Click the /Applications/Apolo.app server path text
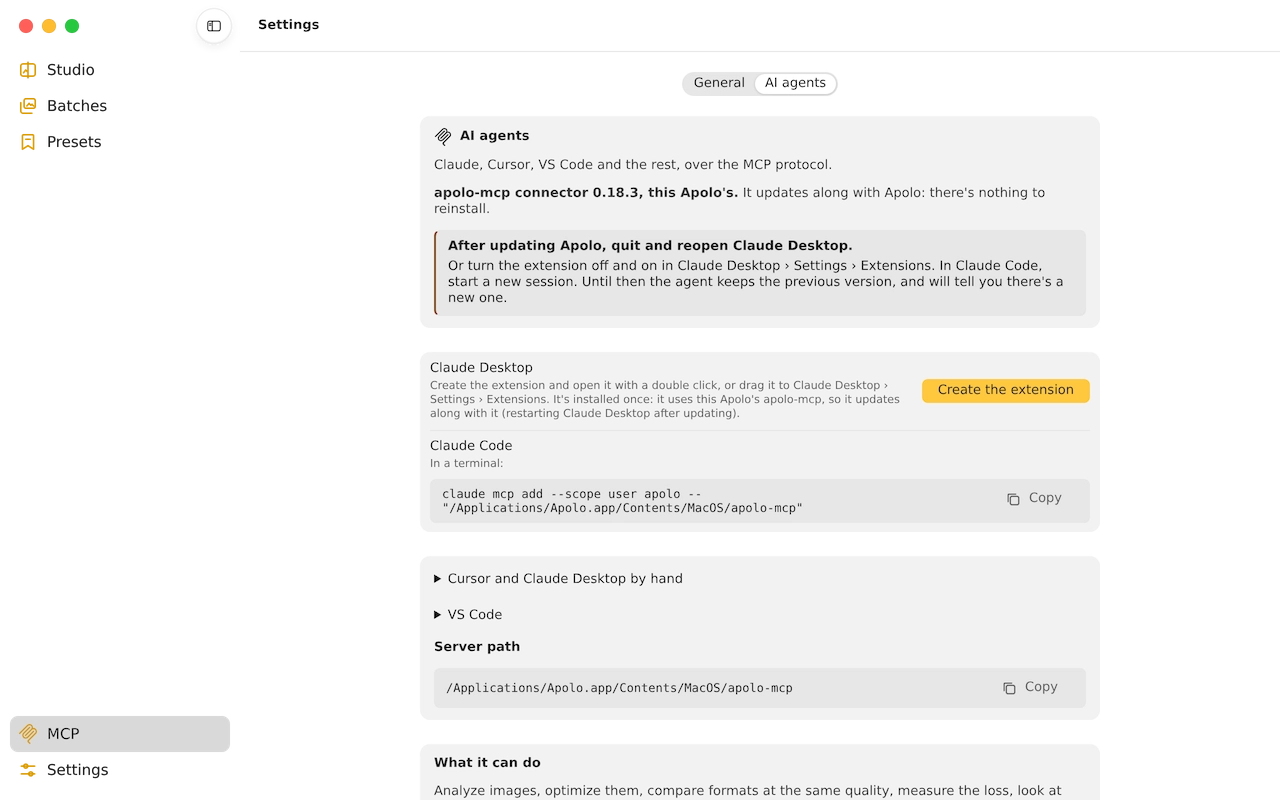The image size is (1280, 800). click(619, 688)
